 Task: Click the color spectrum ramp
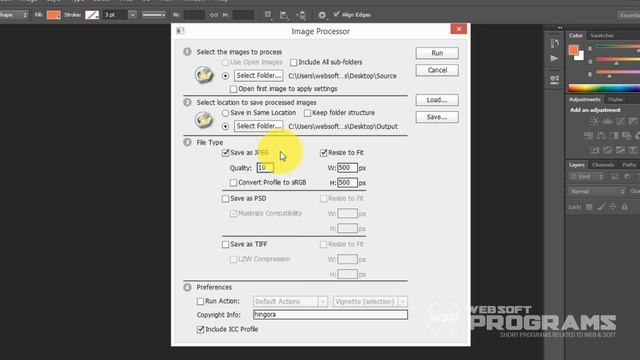[604, 88]
